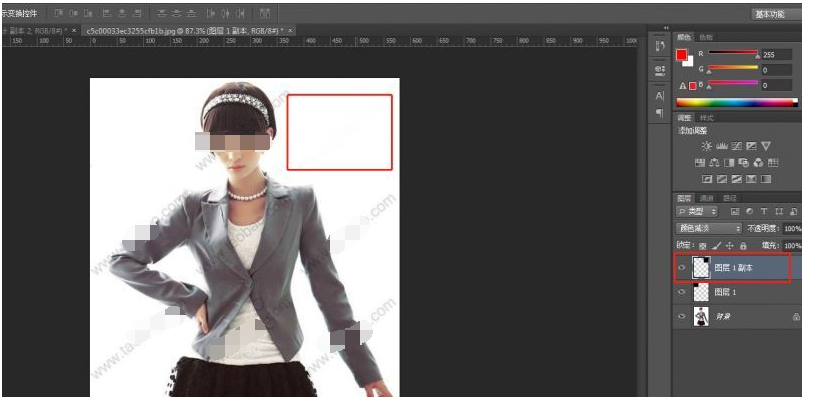Open the 类型 layer filter dropdown

(697, 211)
